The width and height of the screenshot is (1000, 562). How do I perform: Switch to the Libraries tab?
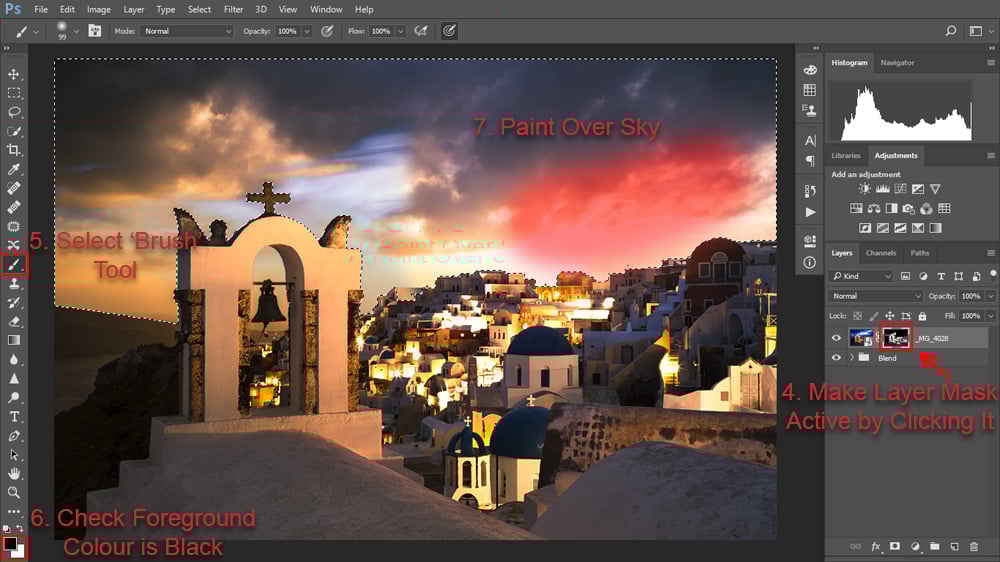(846, 155)
